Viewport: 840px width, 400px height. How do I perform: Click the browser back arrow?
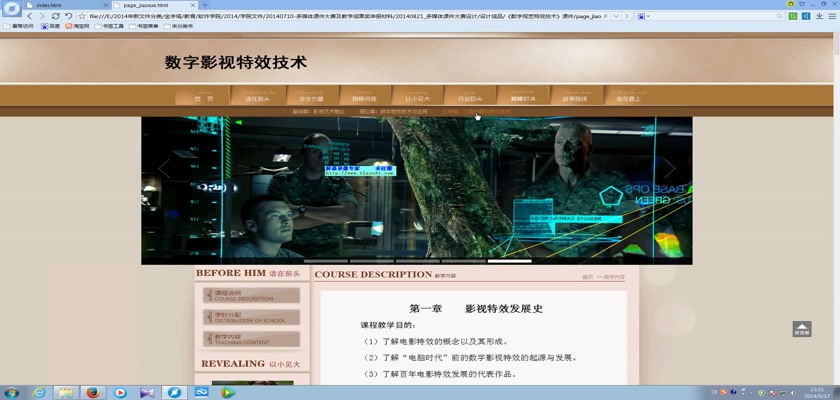[x=29, y=16]
